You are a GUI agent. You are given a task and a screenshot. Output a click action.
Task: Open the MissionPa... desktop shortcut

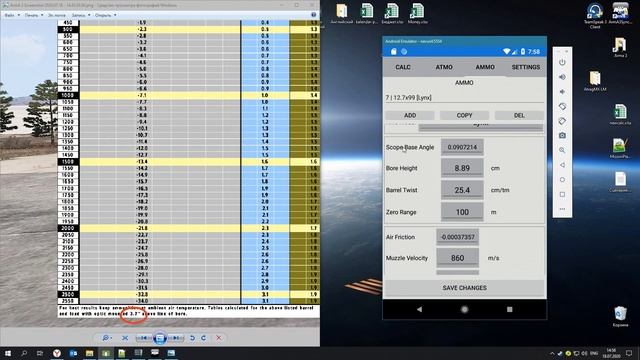(x=620, y=148)
